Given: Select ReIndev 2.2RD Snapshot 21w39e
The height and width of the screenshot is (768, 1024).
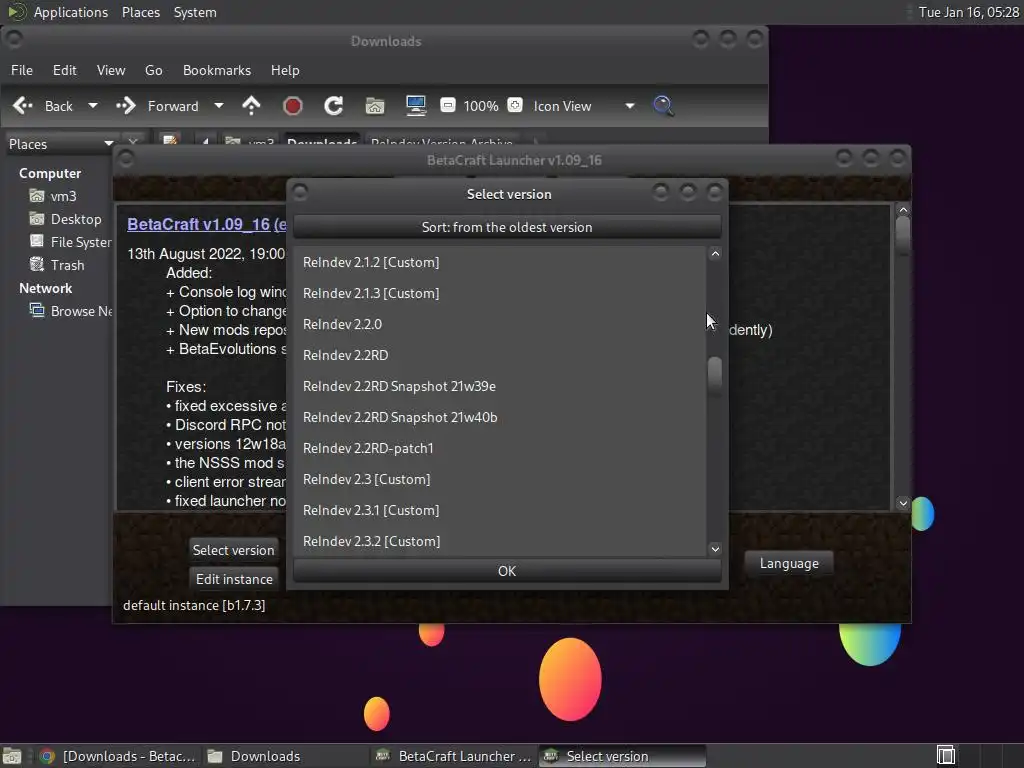Looking at the screenshot, I should pos(500,387).
